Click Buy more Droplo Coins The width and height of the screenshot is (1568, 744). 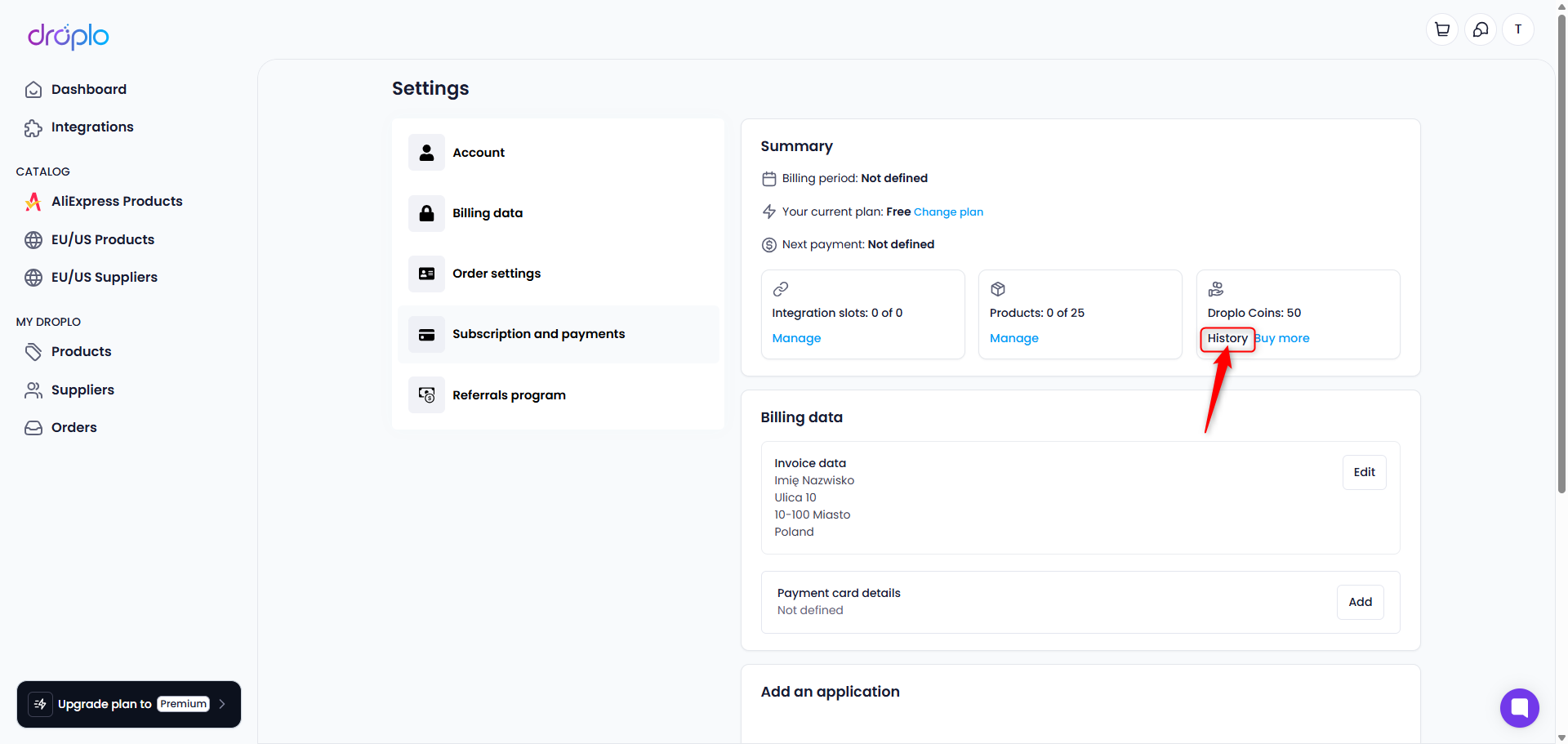(1282, 338)
